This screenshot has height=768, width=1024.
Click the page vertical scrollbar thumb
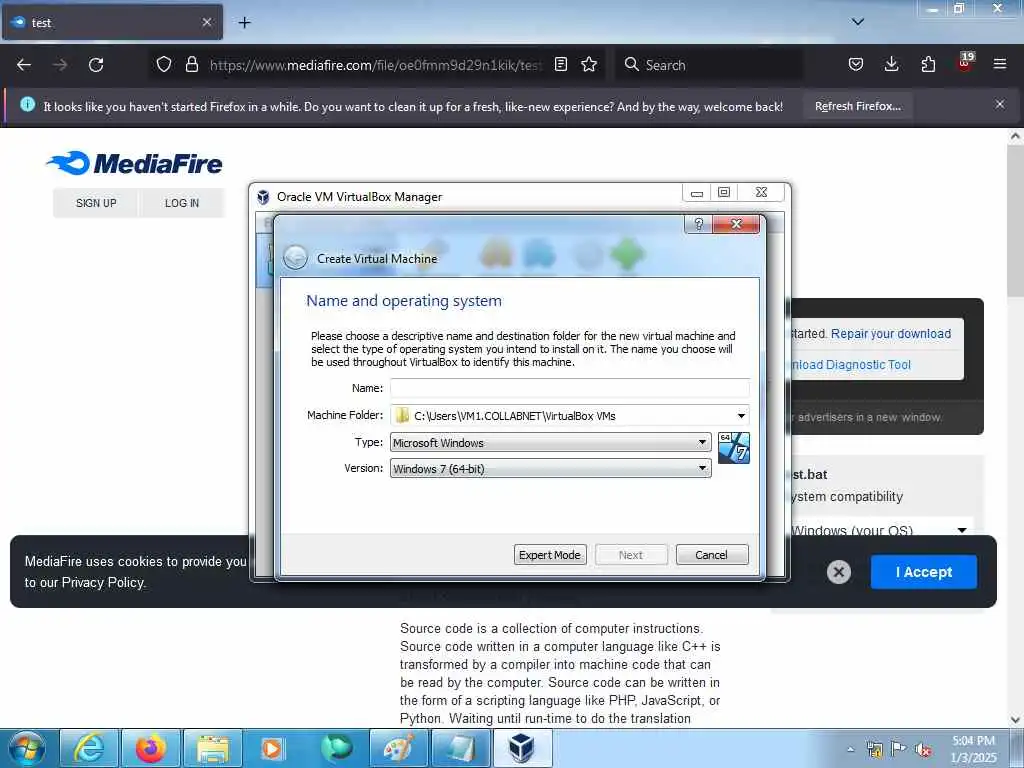[x=1015, y=222]
